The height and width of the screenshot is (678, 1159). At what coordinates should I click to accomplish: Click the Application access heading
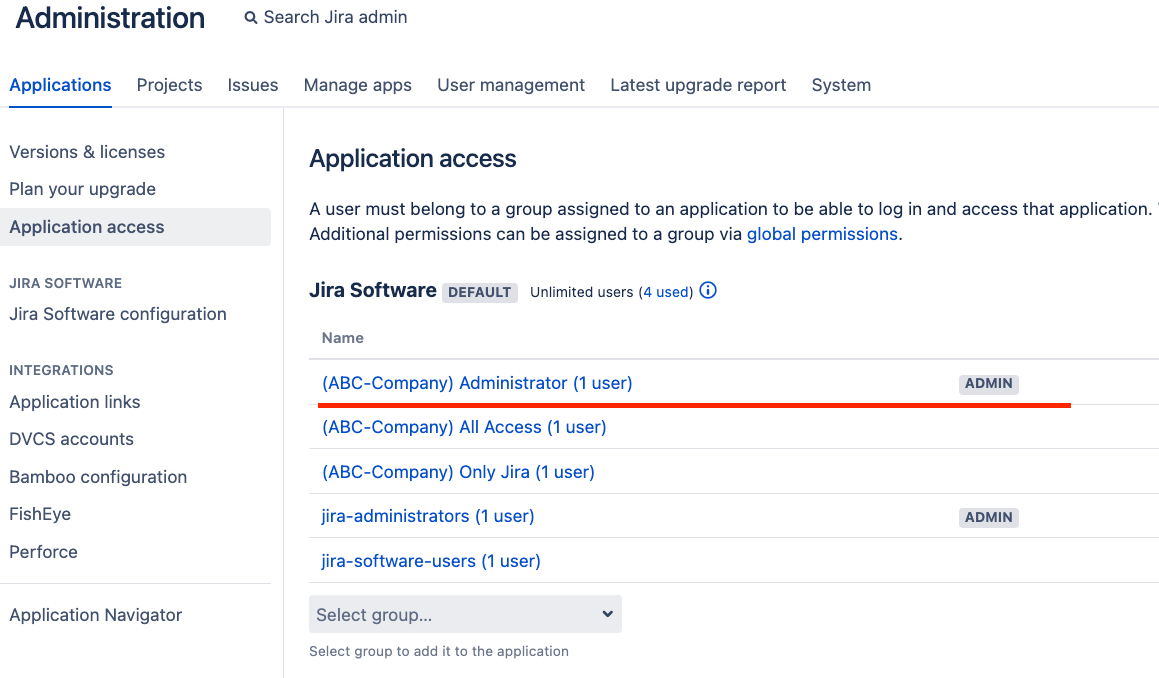click(x=413, y=158)
